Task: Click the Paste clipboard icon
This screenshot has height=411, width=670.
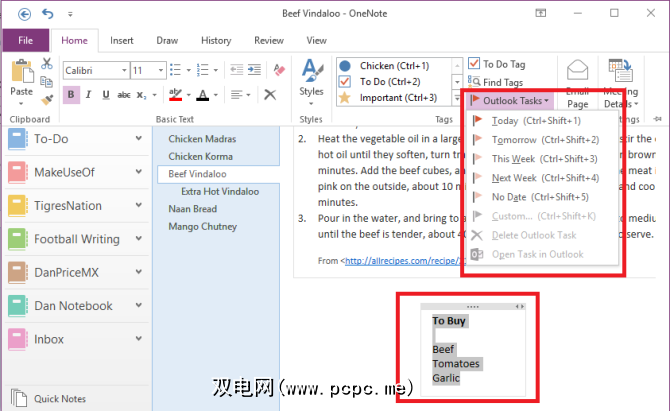Action: pos(22,71)
